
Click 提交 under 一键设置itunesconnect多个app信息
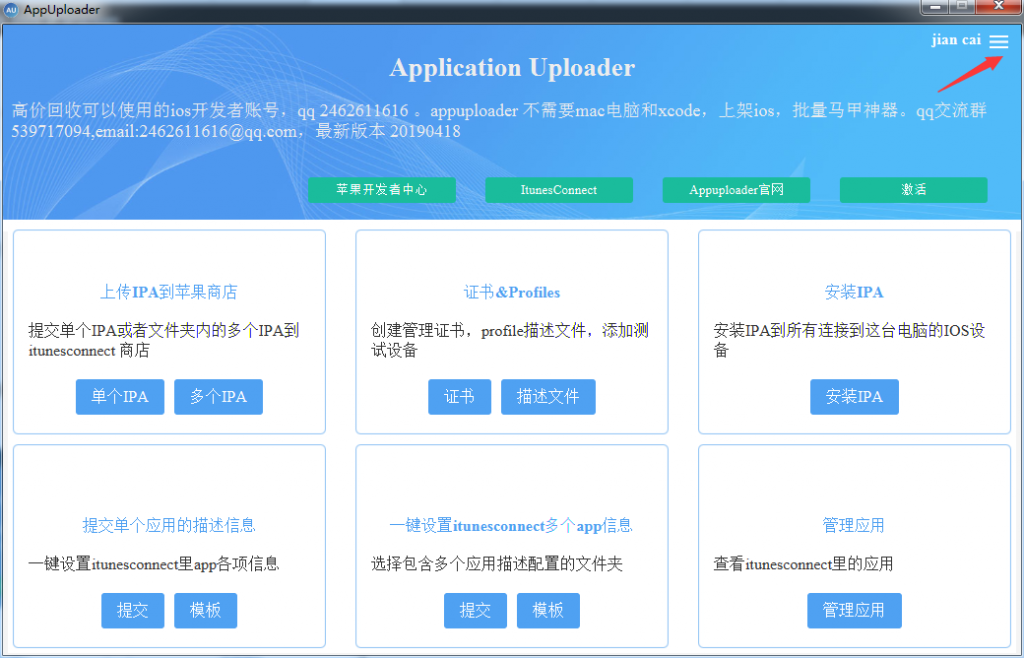pos(475,610)
